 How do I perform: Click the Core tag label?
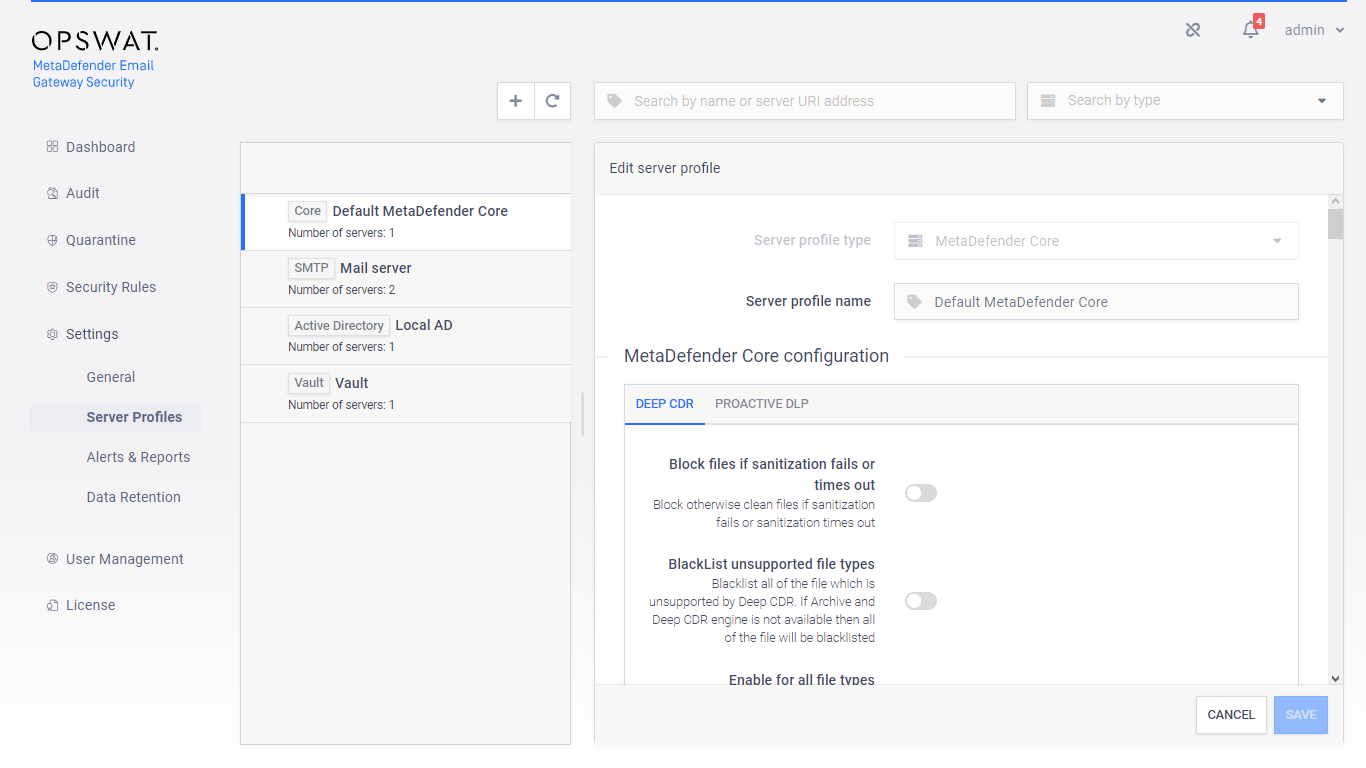click(x=308, y=211)
